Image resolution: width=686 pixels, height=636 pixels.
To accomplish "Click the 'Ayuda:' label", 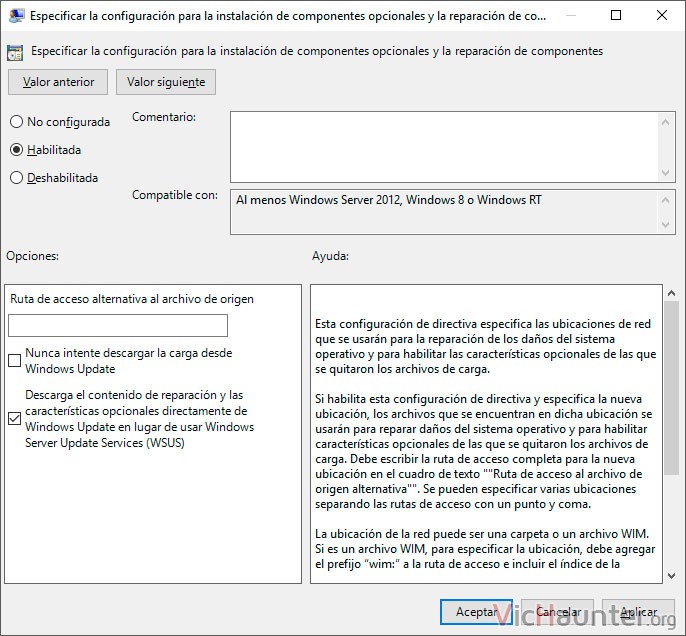I will click(x=330, y=256).
